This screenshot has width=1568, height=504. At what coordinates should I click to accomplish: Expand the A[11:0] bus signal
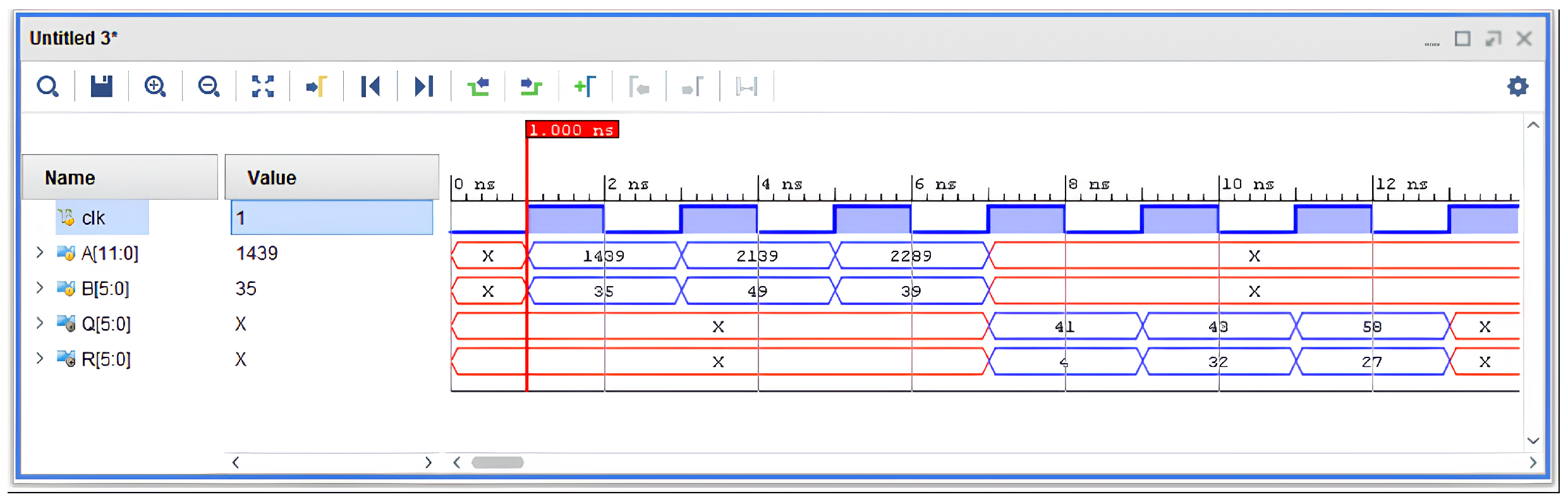[40, 253]
